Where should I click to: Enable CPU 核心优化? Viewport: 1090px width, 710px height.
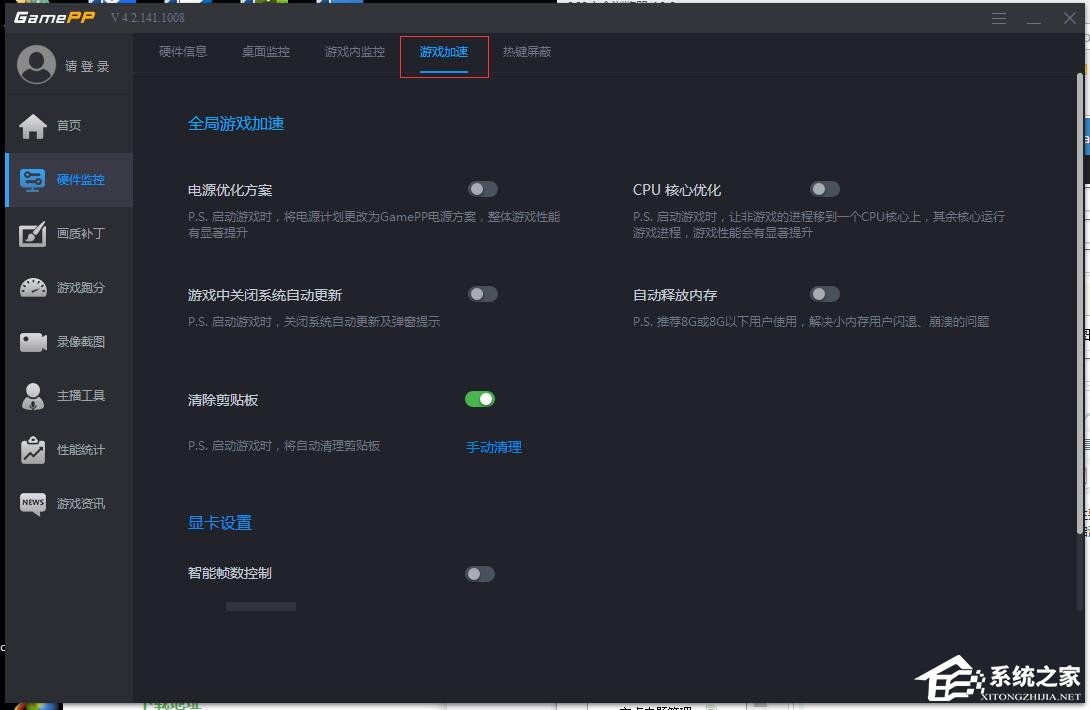[x=825, y=189]
